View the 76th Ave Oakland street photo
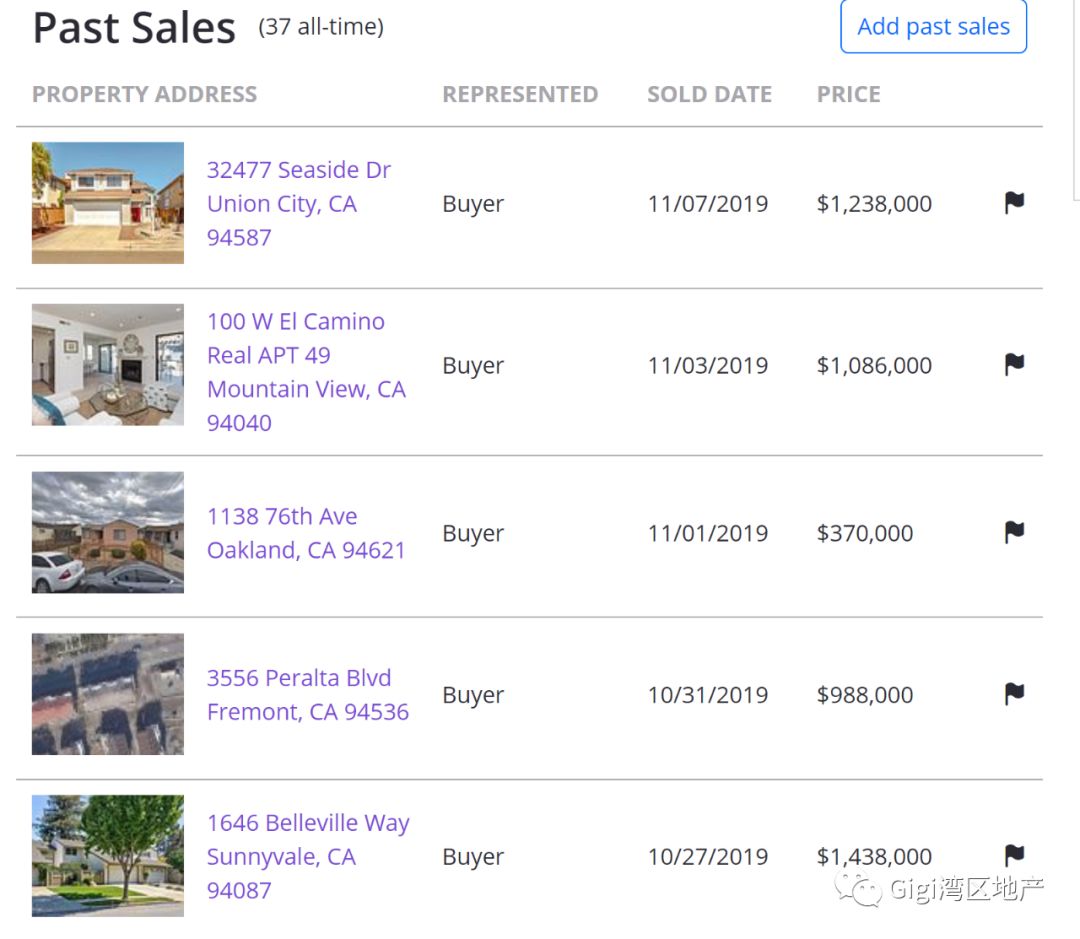Screen dimensions: 1080x939 (108, 533)
